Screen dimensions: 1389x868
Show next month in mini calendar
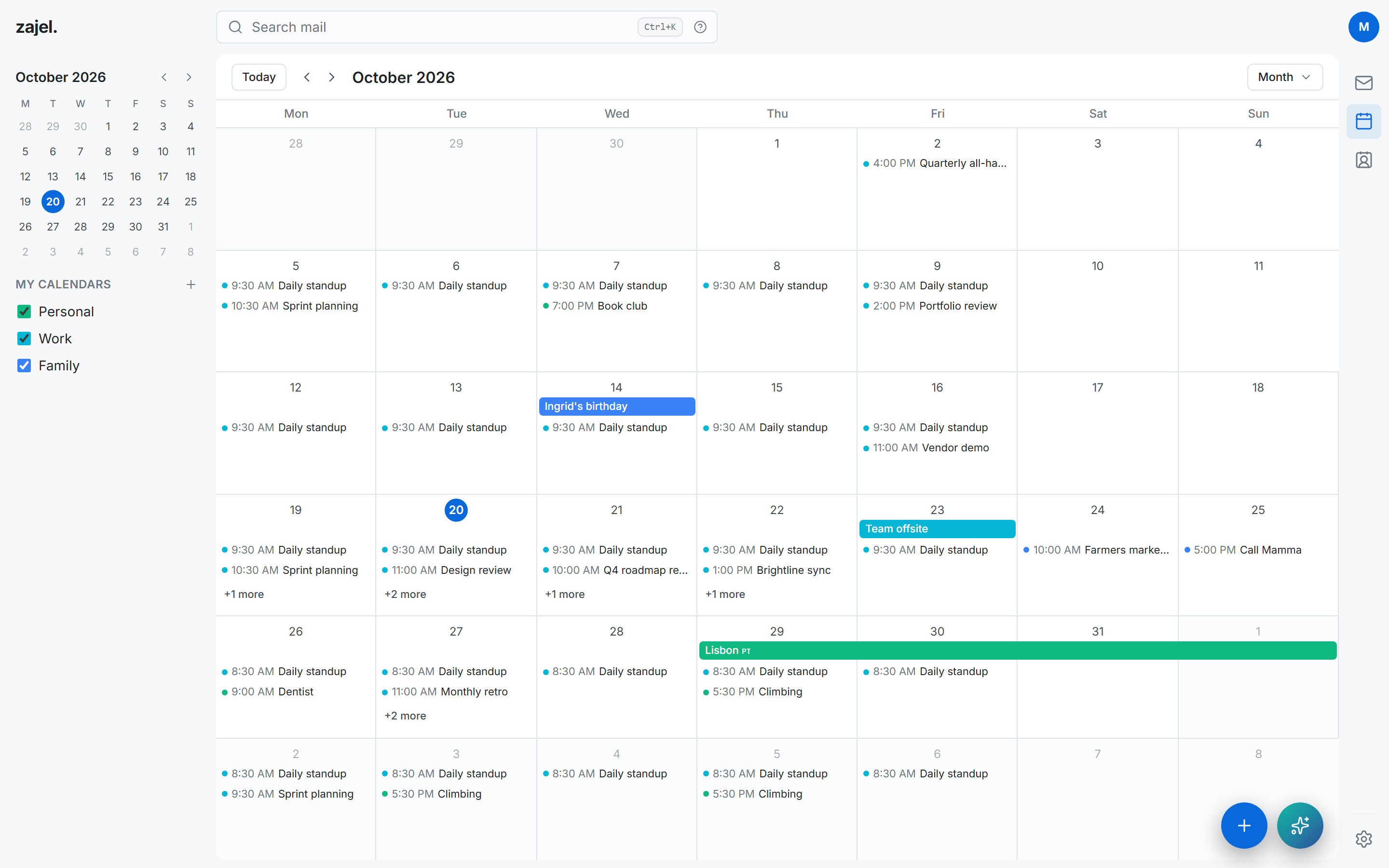[189, 77]
